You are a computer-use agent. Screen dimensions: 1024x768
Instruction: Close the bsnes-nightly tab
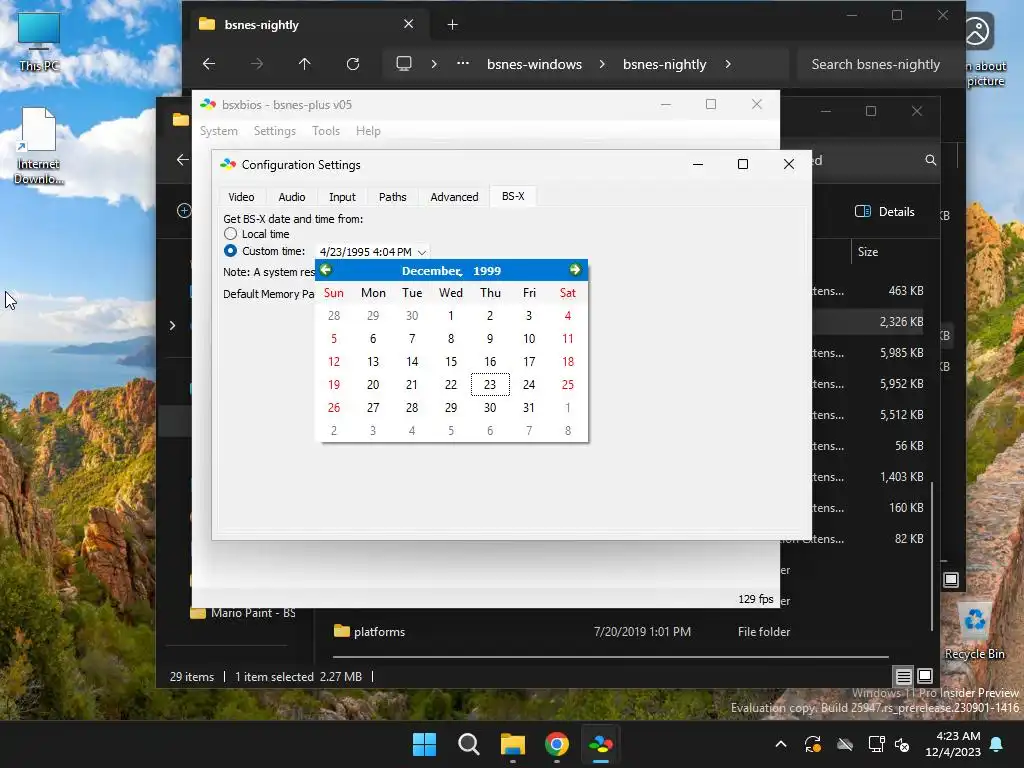(408, 24)
